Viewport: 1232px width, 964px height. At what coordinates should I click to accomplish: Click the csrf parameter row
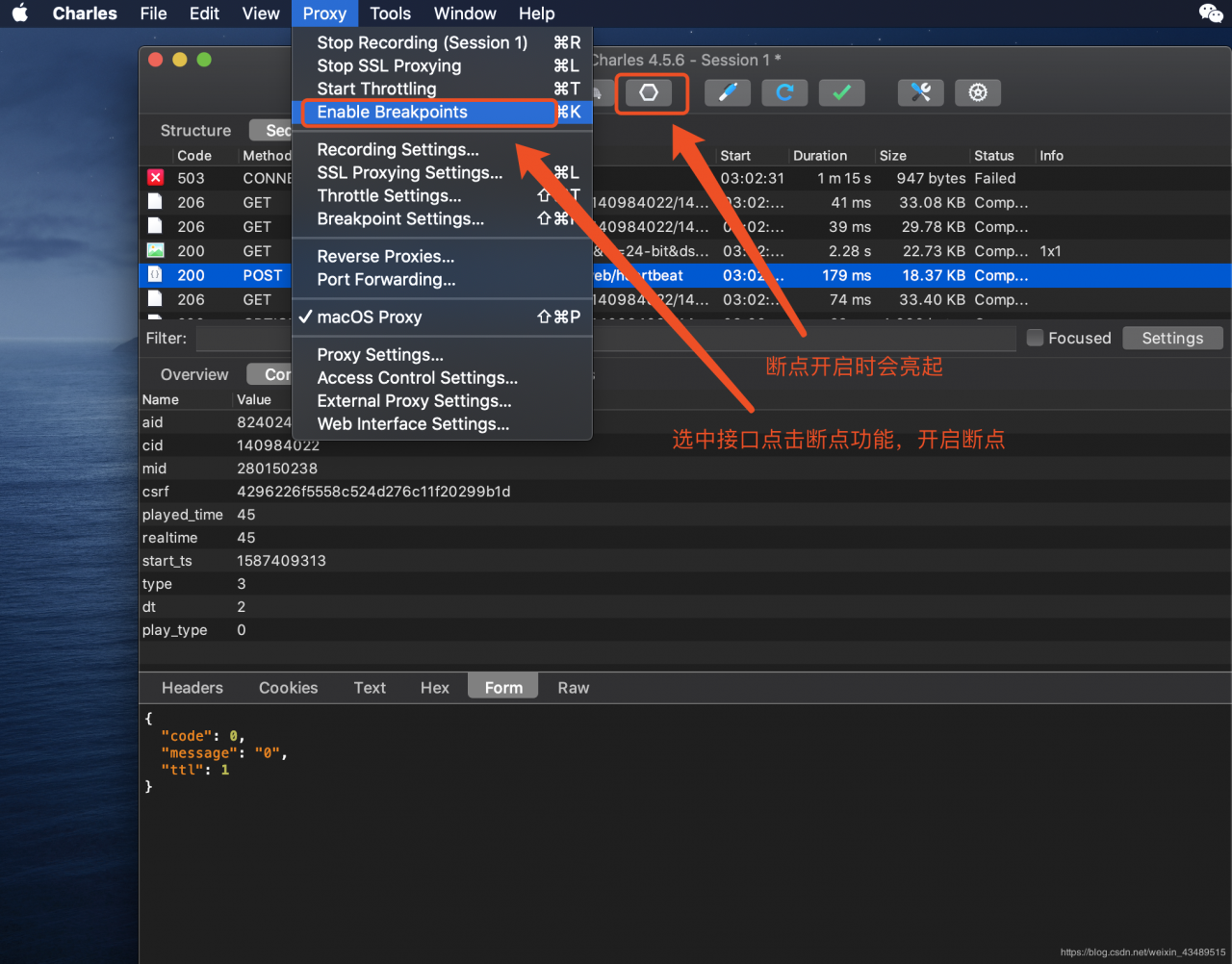pos(685,491)
